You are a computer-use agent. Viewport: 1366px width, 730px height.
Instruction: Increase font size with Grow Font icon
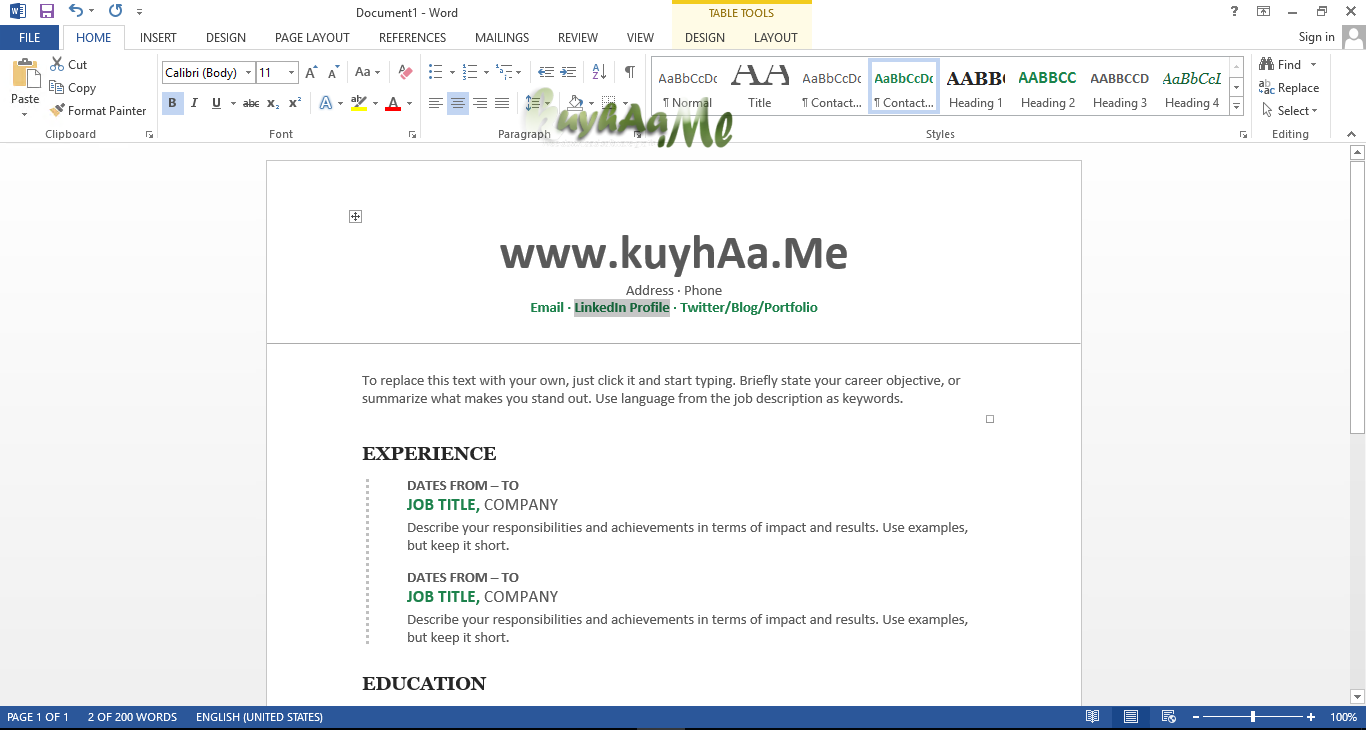coord(311,73)
